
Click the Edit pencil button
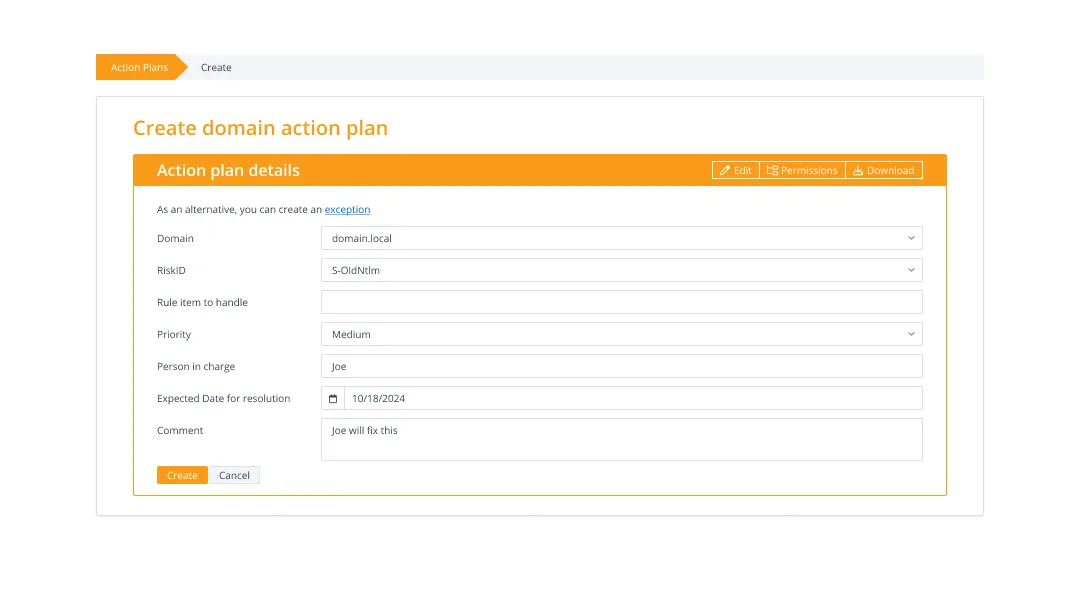(736, 170)
